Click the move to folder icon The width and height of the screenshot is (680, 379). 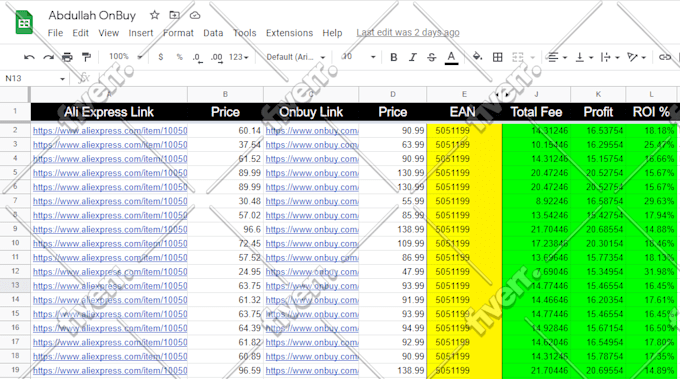click(174, 15)
